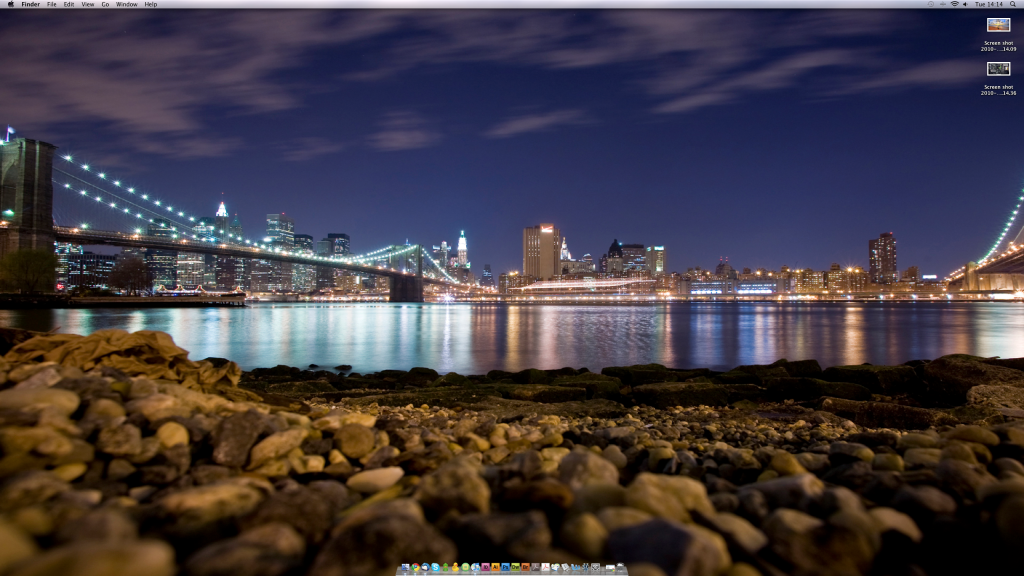
Task: Open the Go menu
Action: point(105,4)
